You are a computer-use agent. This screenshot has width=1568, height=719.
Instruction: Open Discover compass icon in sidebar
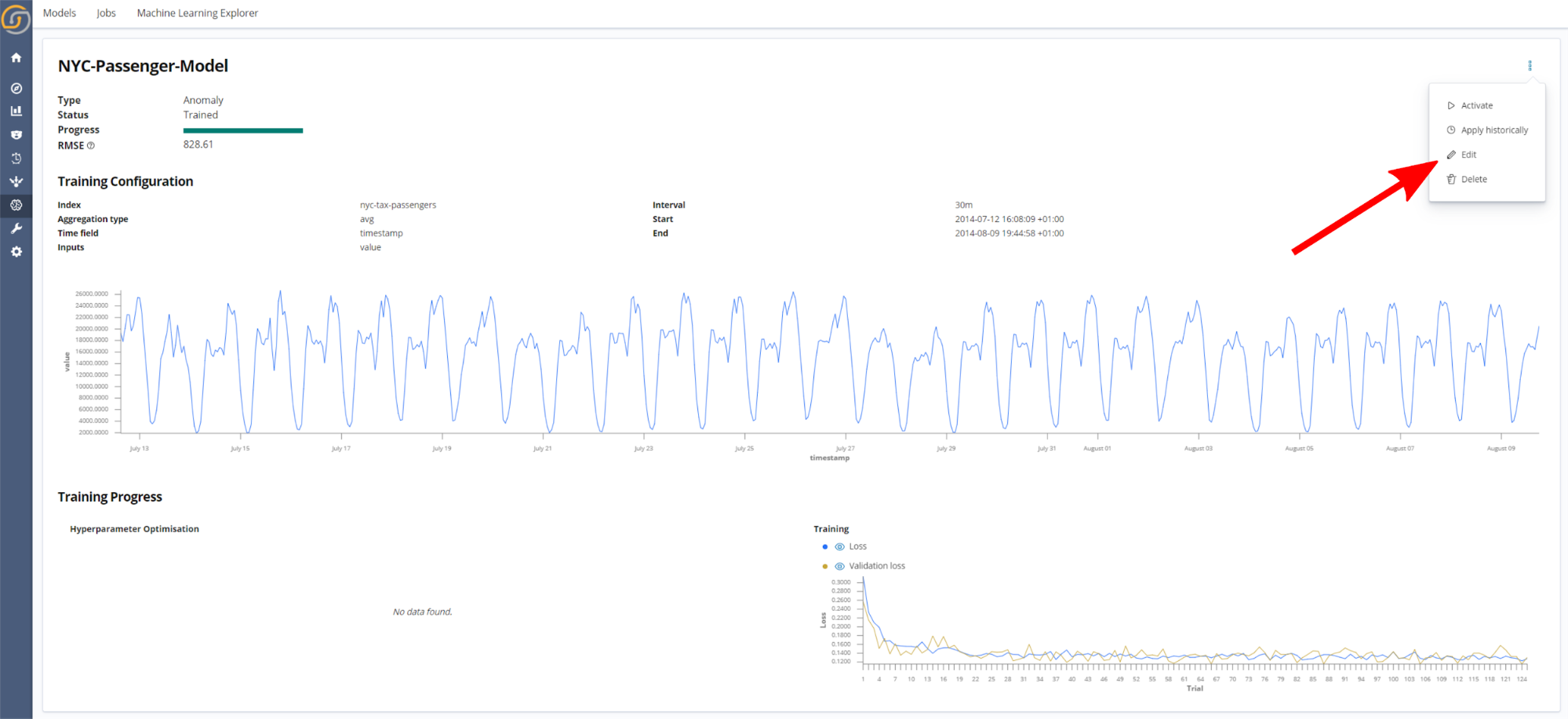16,88
